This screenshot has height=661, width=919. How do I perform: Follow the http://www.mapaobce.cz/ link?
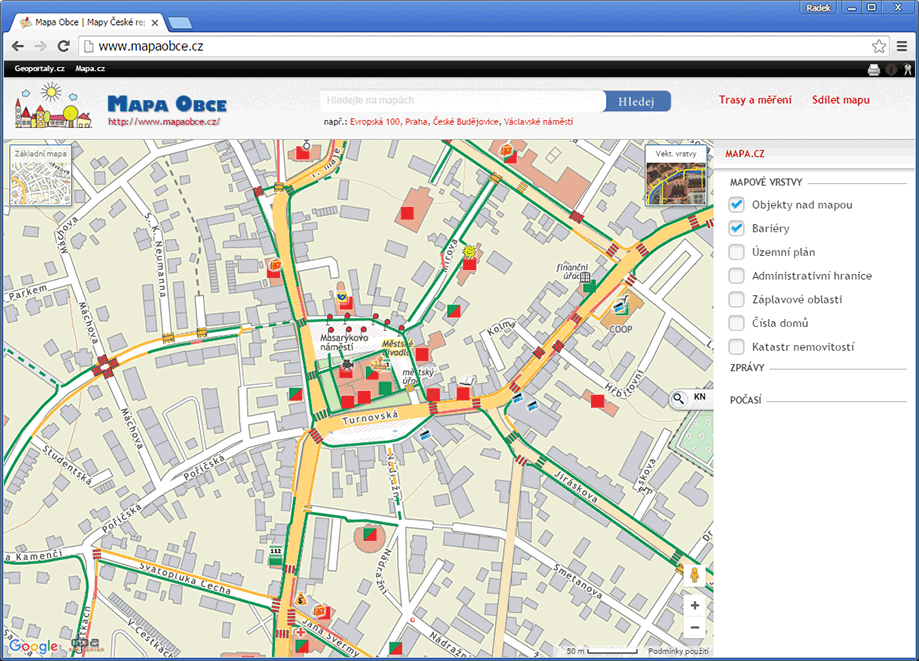pyautogui.click(x=164, y=122)
